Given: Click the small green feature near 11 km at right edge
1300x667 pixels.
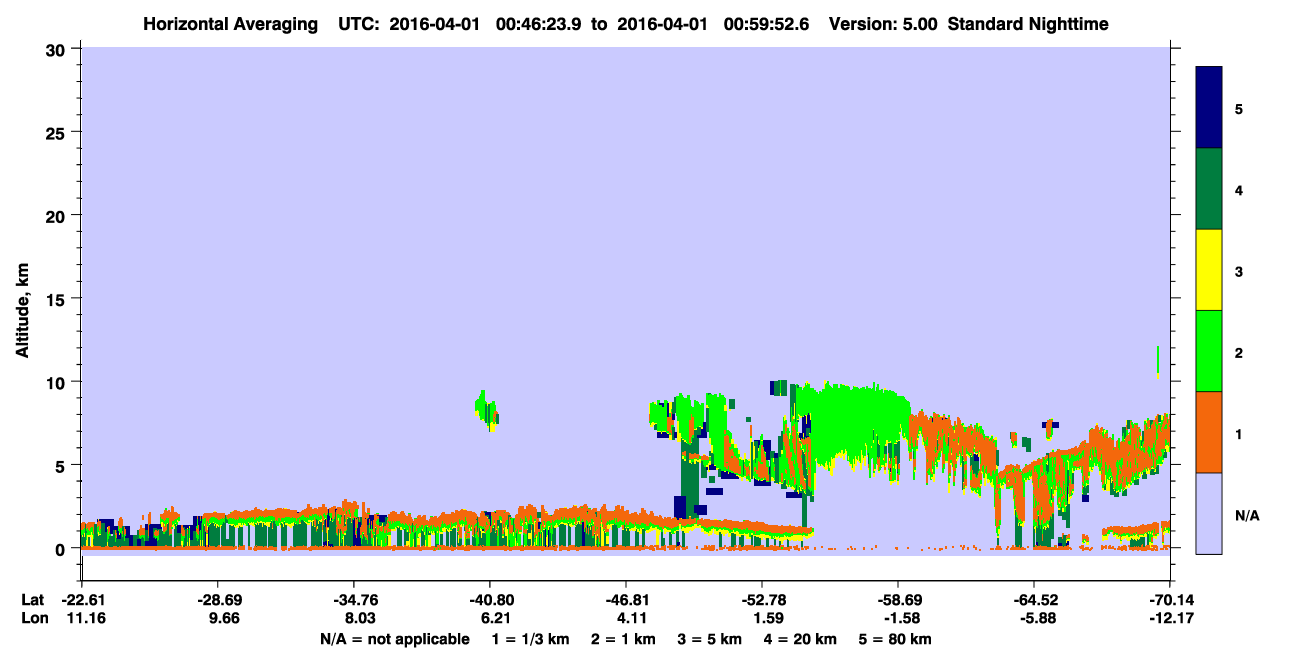Looking at the screenshot, I should [1158, 362].
